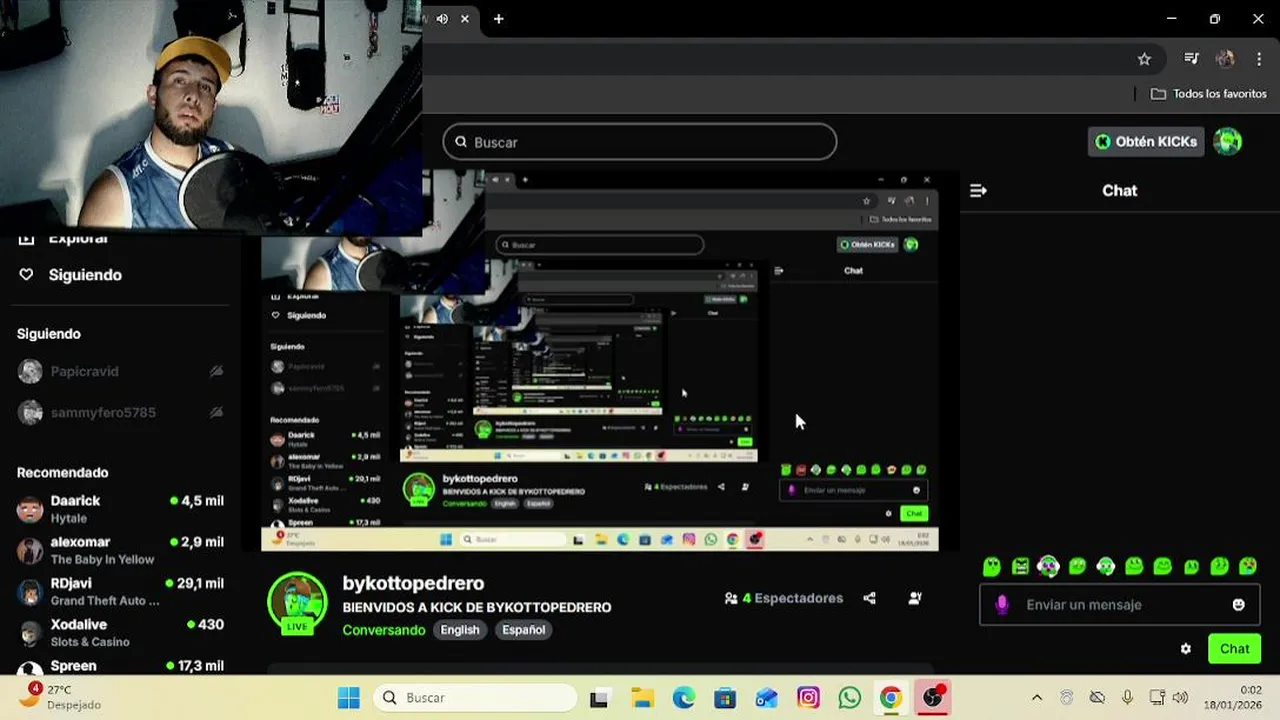Send message with green Chat button
The height and width of the screenshot is (720, 1280).
click(x=1234, y=649)
